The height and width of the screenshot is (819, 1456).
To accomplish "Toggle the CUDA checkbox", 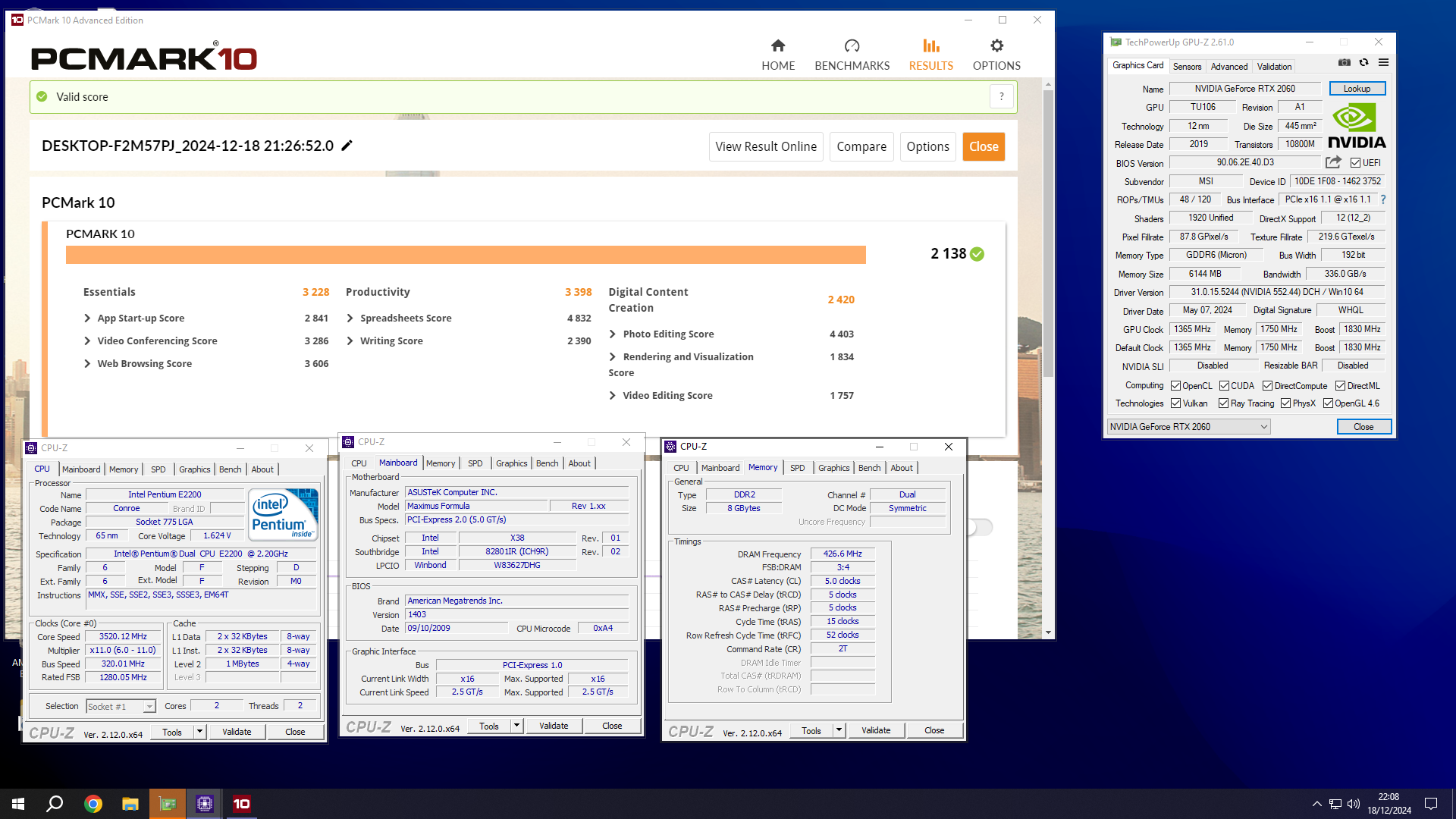I will [1224, 386].
